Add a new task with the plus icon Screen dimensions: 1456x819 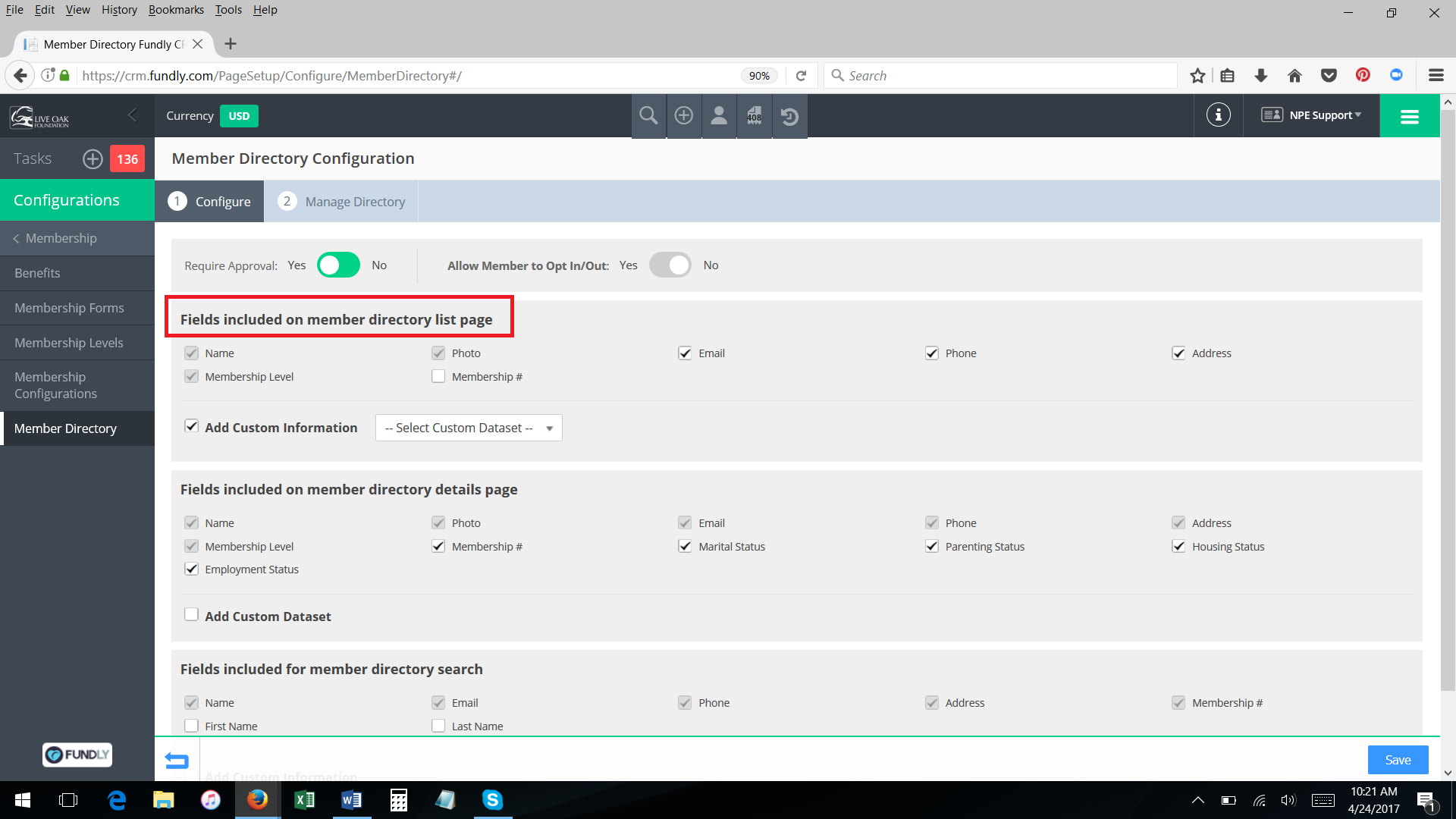click(x=93, y=158)
